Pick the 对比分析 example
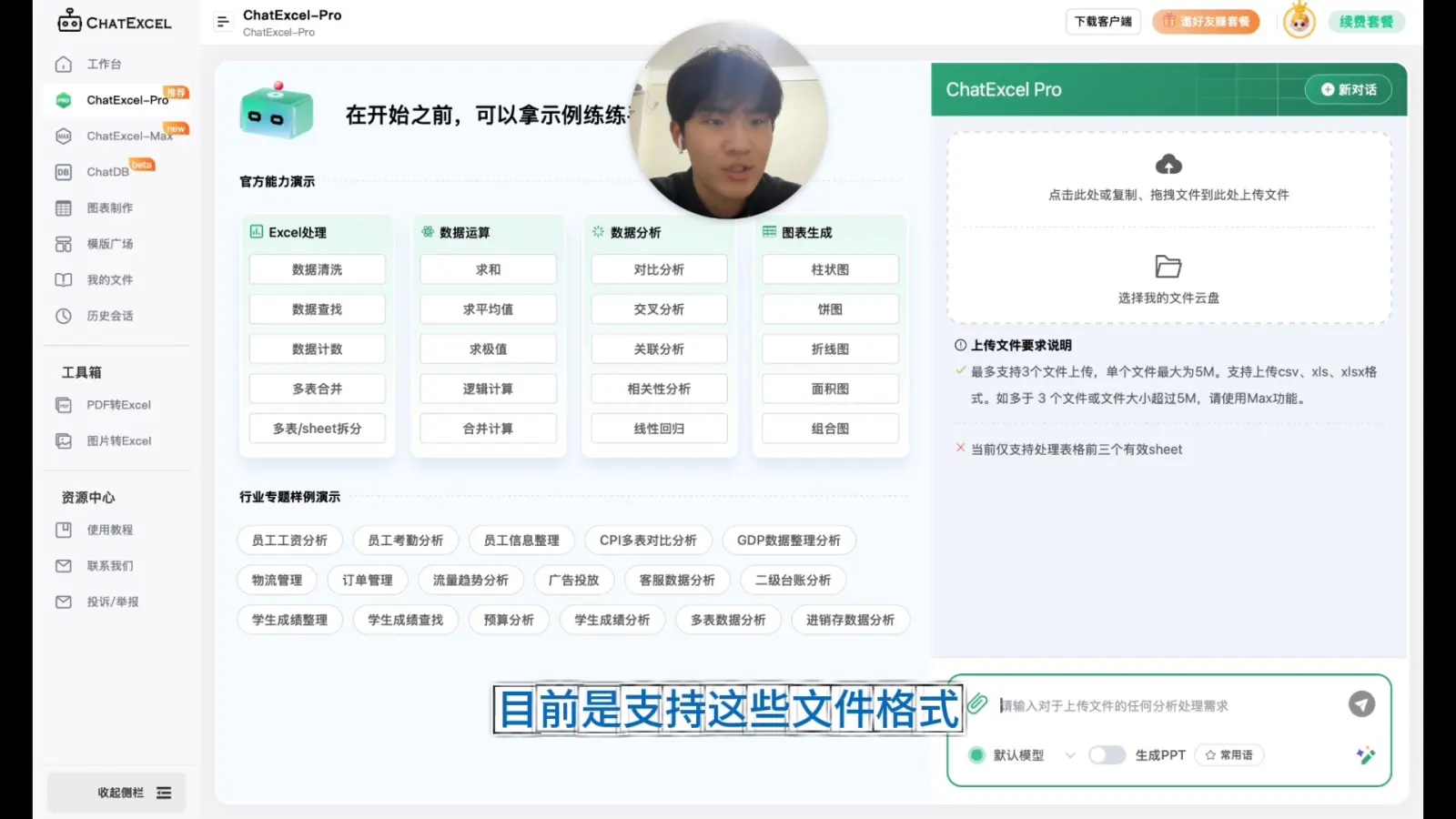 coord(659,270)
